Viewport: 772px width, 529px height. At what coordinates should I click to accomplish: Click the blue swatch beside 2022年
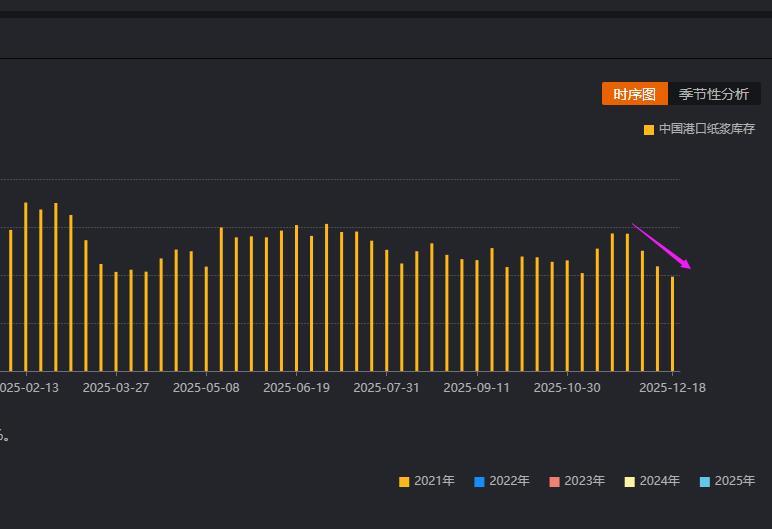click(x=479, y=482)
